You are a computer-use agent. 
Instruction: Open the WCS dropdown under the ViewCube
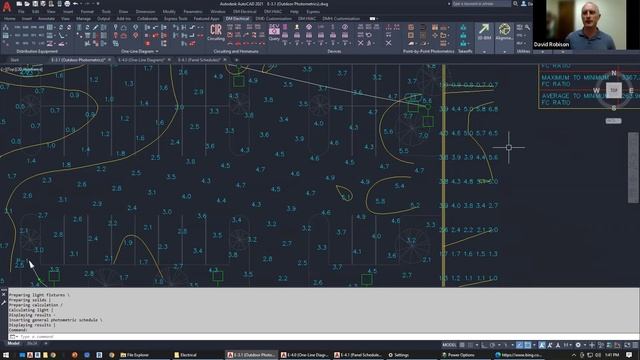point(613,121)
